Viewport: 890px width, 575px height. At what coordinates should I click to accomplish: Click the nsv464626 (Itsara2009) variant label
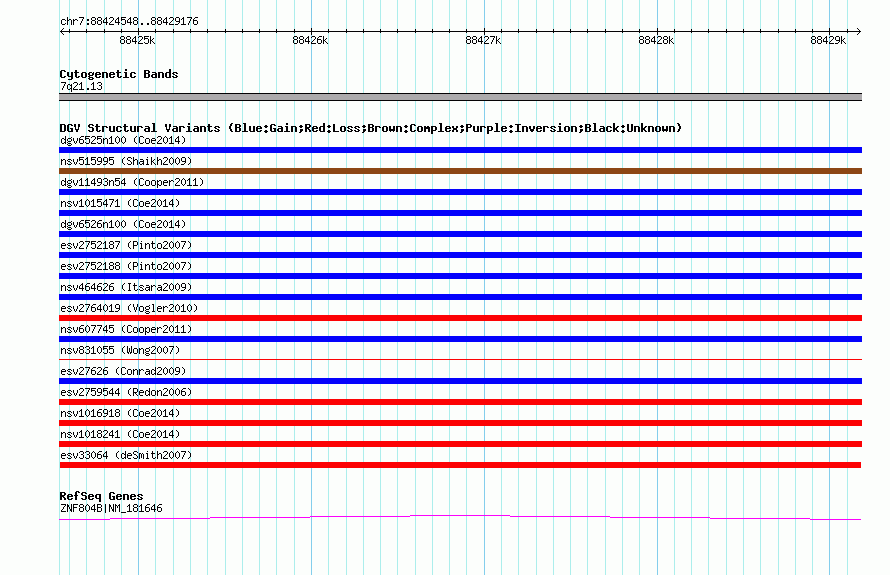[x=126, y=287]
